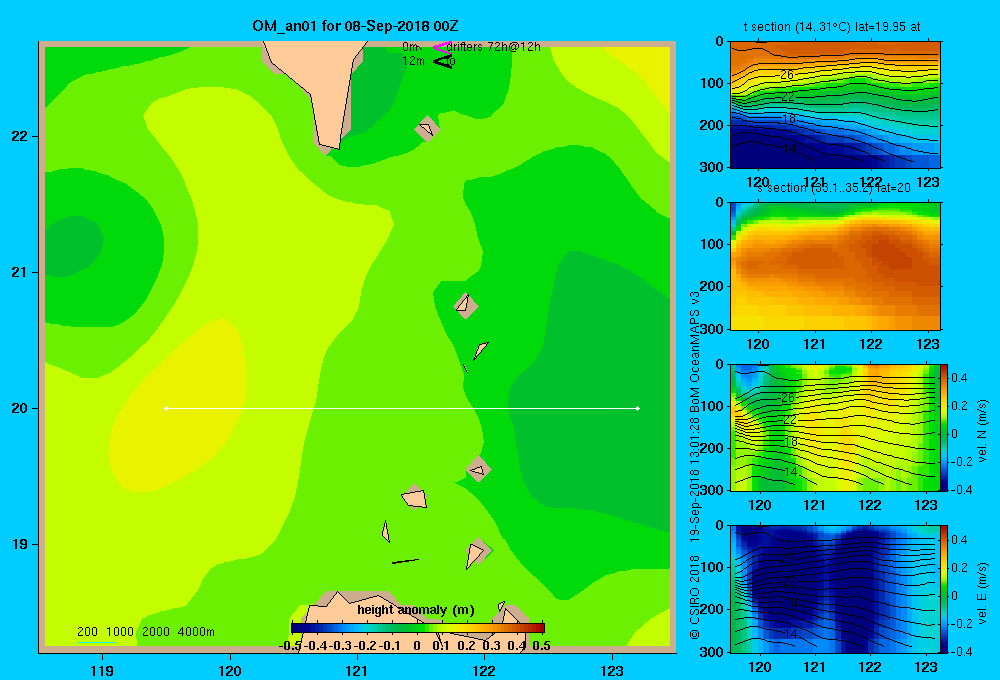Select the left endpoint of the white section line
The width and height of the screenshot is (1000, 680).
pos(166,408)
